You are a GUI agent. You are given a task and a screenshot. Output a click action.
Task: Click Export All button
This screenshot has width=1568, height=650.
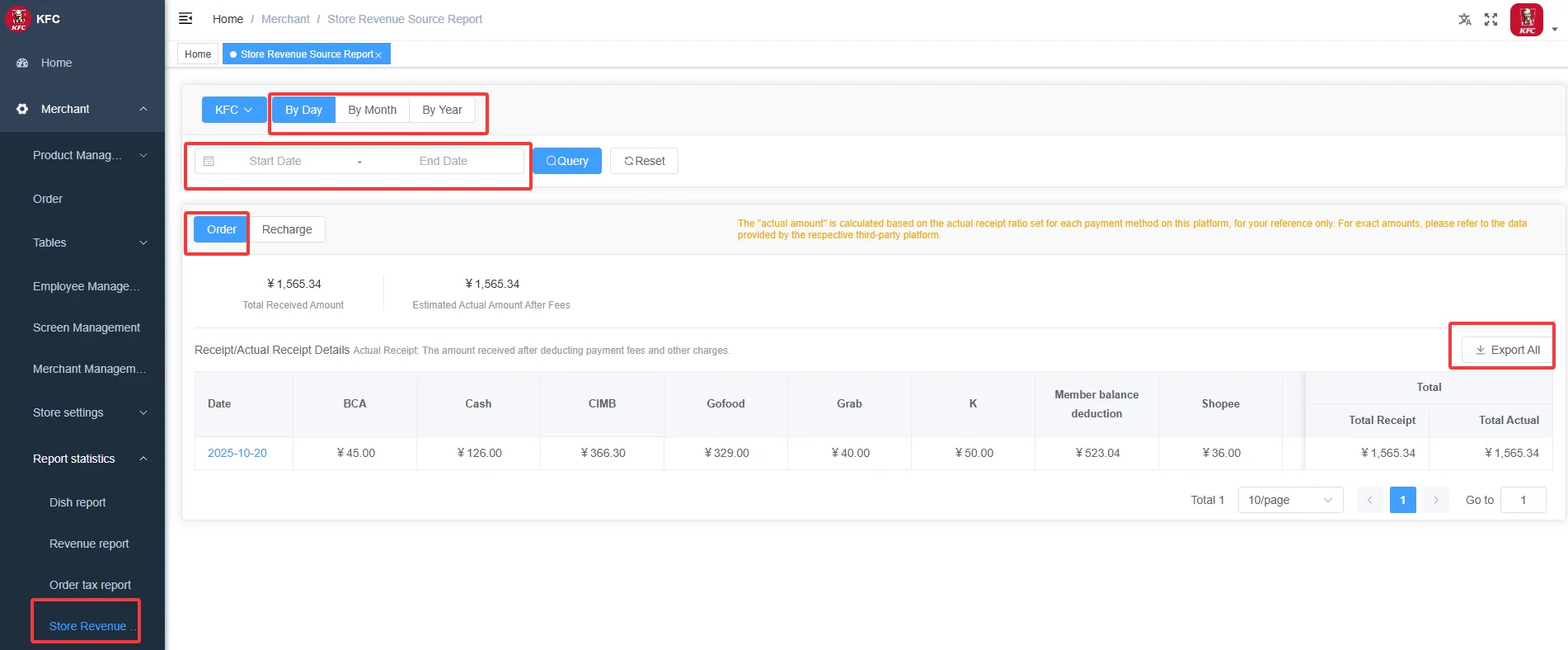[1507, 350]
